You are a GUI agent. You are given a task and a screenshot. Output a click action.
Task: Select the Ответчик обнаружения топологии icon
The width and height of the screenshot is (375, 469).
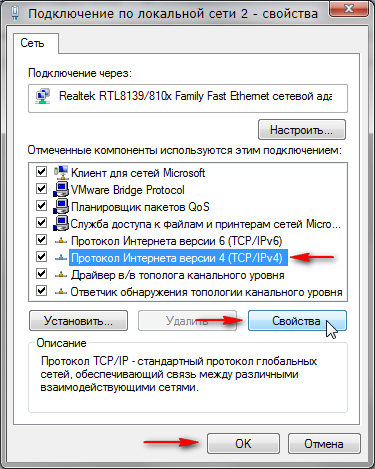pos(61,291)
